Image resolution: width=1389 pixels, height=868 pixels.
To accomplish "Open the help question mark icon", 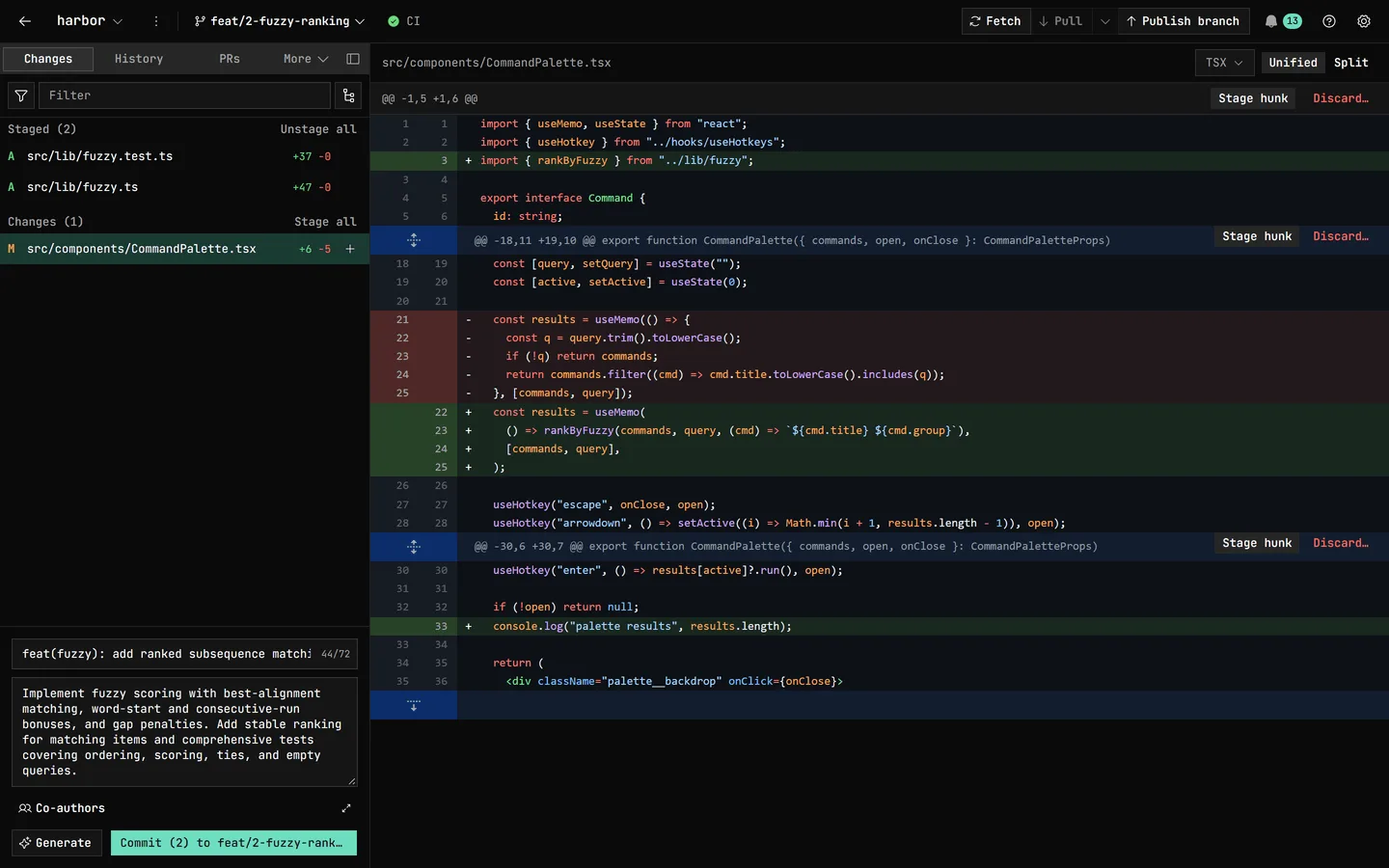I will coord(1329,21).
